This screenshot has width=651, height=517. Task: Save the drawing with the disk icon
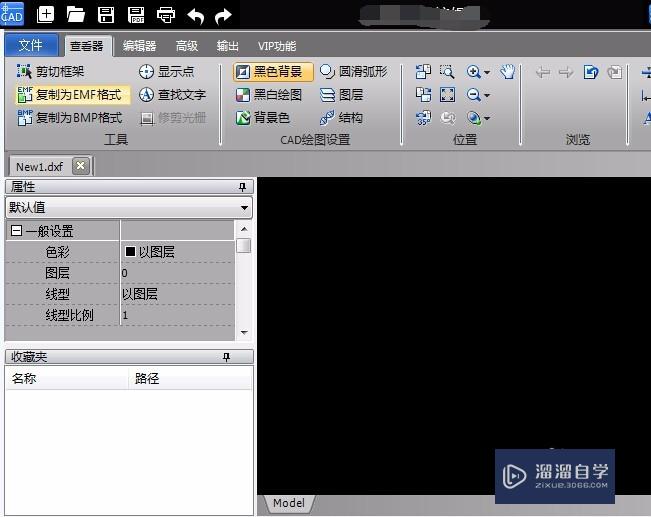point(106,15)
